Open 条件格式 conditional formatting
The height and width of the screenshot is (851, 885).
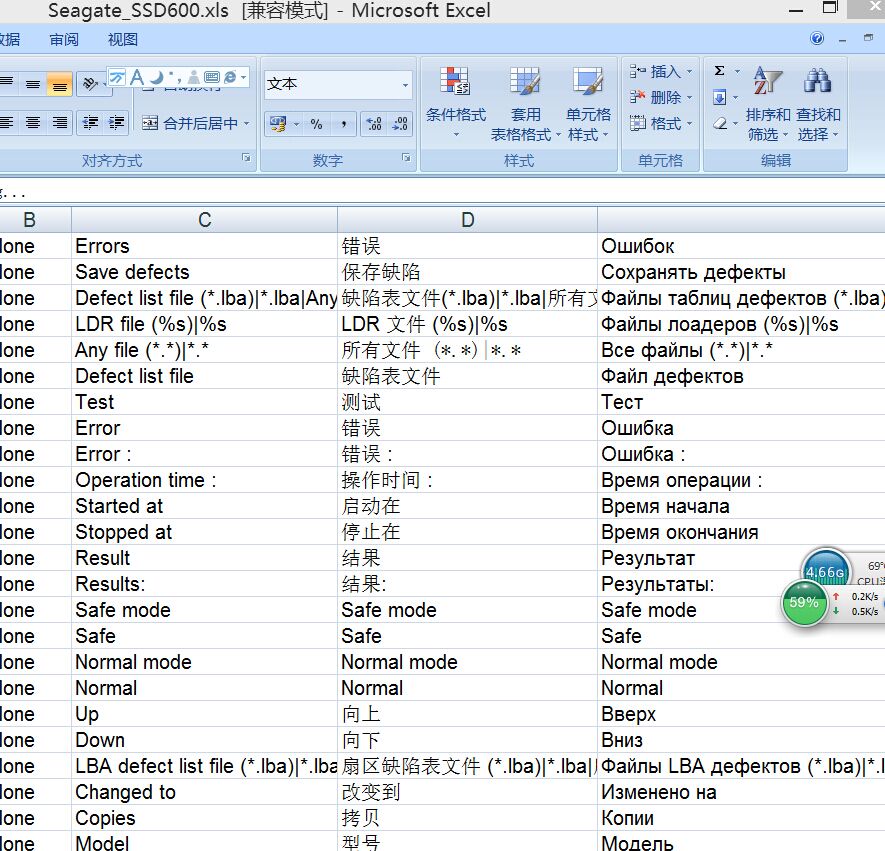click(x=455, y=102)
